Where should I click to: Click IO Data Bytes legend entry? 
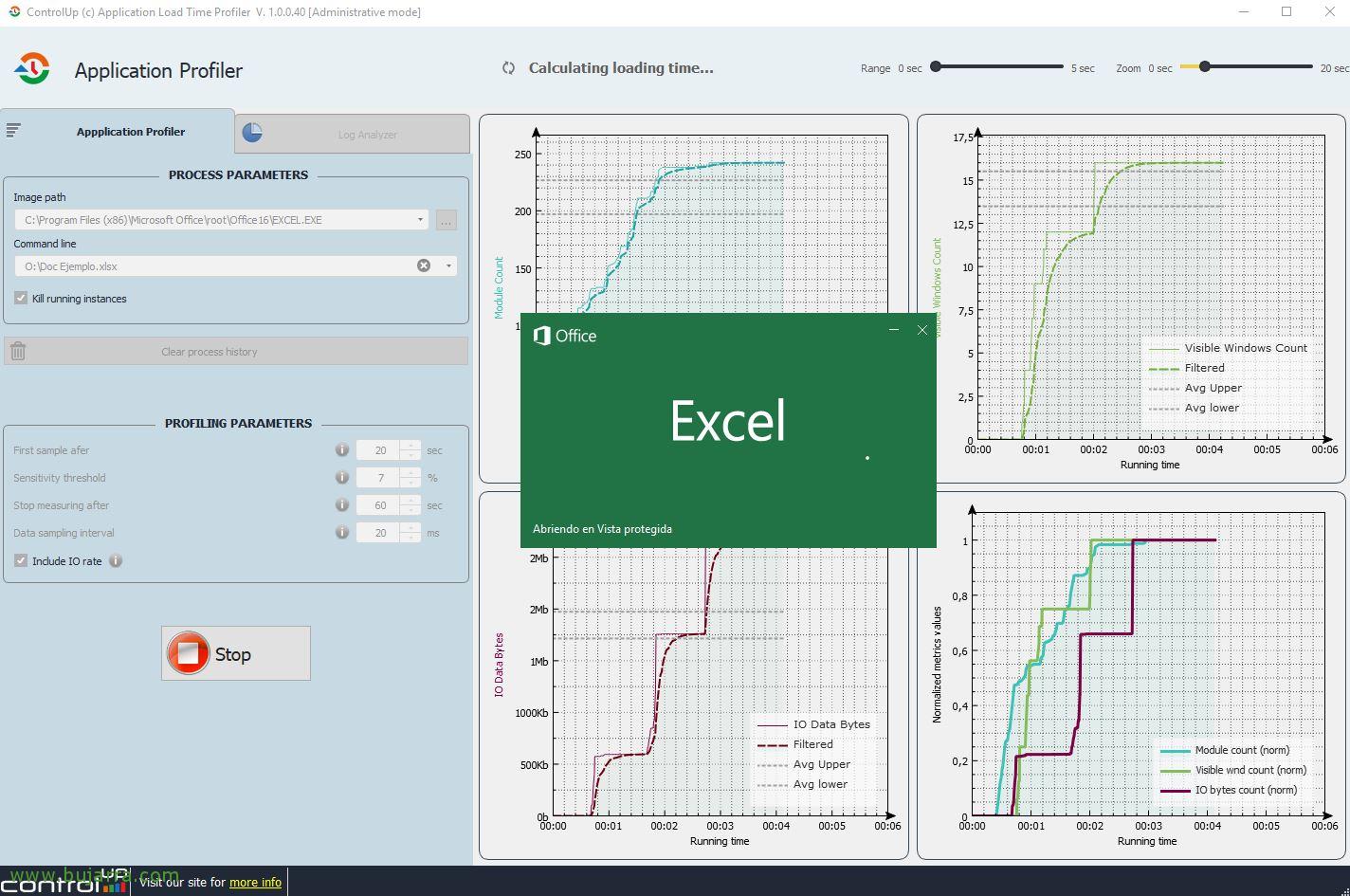812,724
